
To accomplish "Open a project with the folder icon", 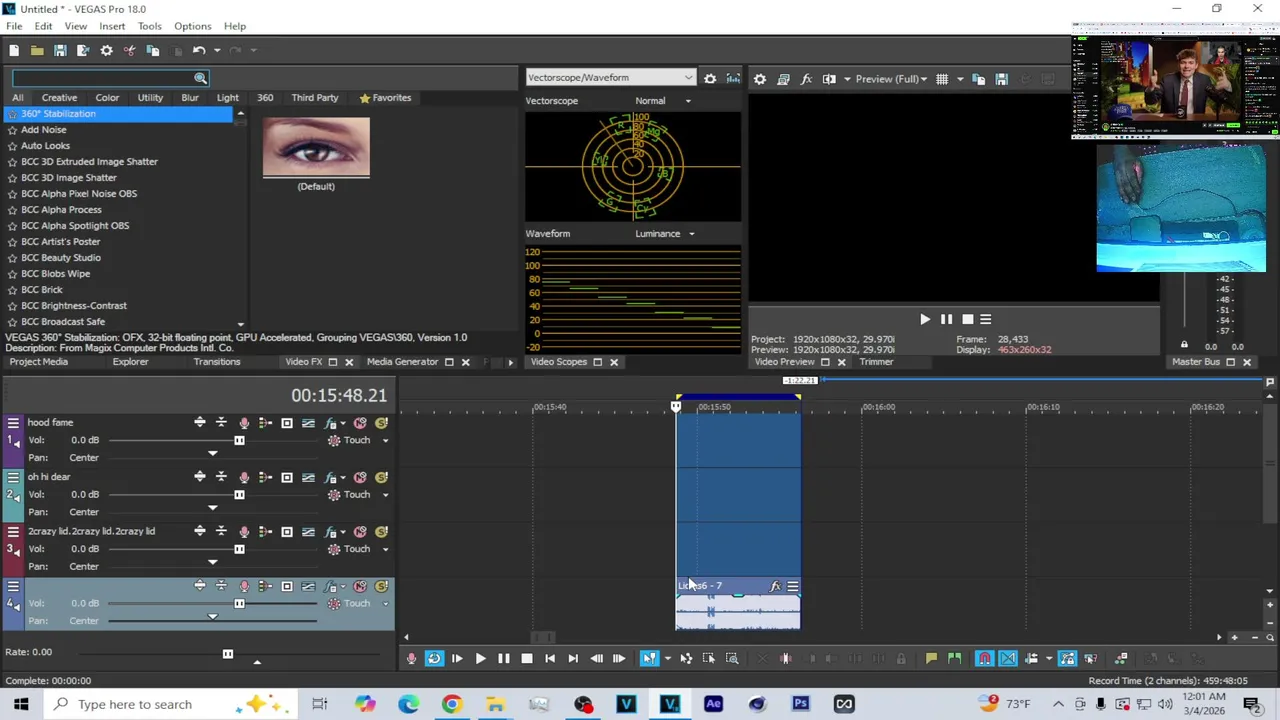I will click(x=37, y=50).
